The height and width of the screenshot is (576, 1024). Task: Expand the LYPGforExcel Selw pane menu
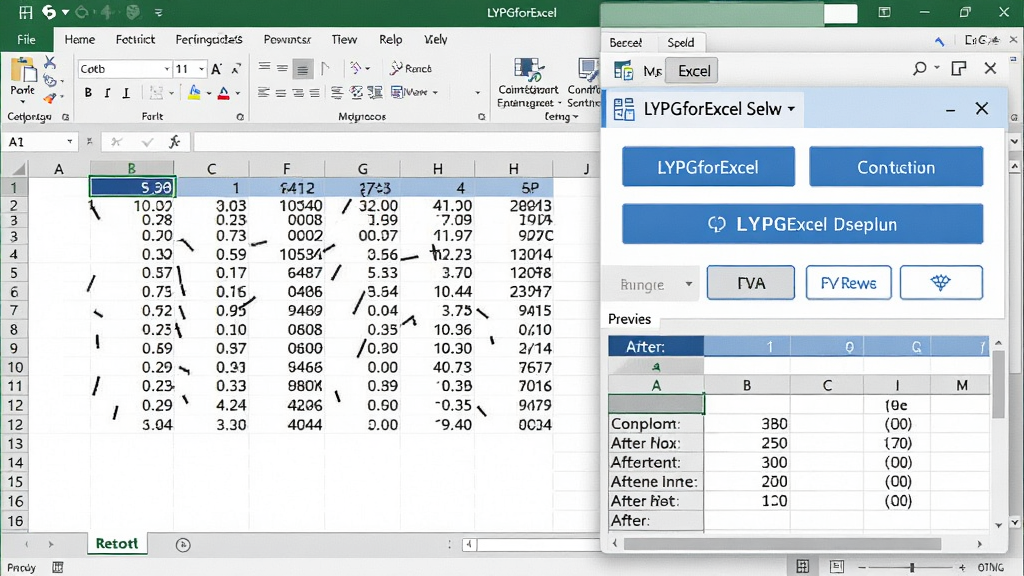pyautogui.click(x=792, y=109)
